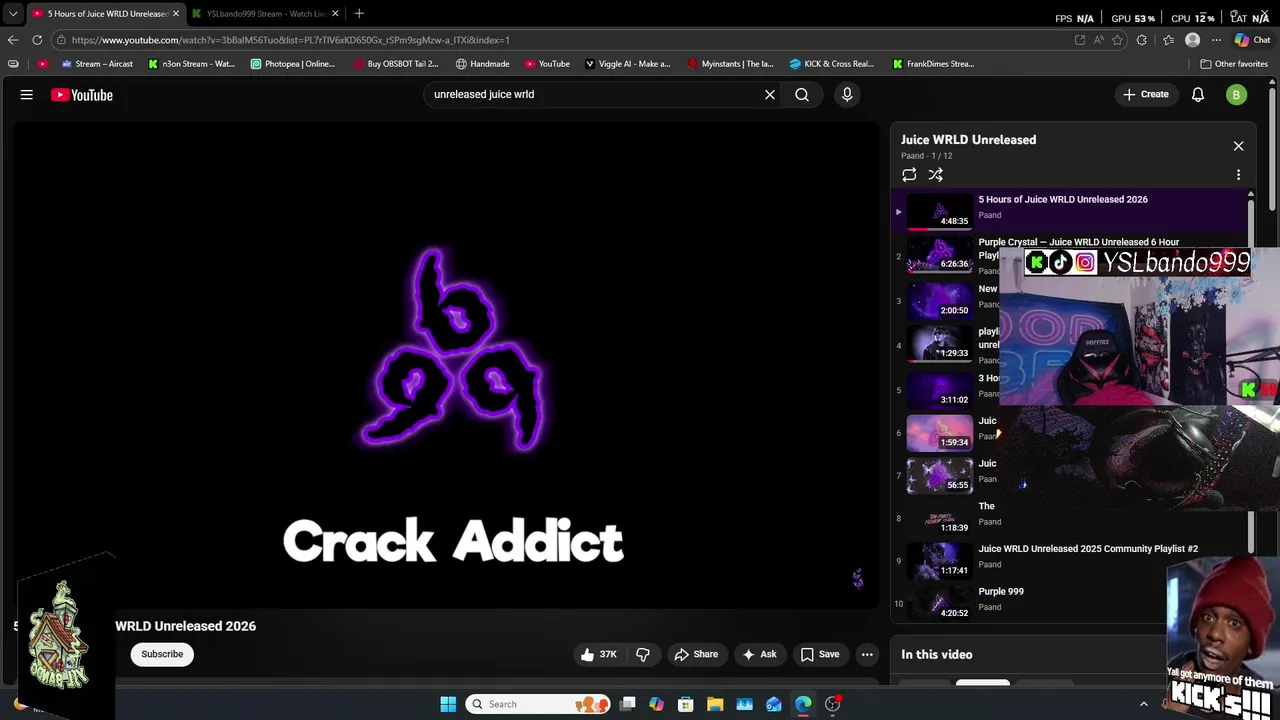The width and height of the screenshot is (1280, 720).
Task: Open the account avatar menu
Action: pyautogui.click(x=1237, y=95)
